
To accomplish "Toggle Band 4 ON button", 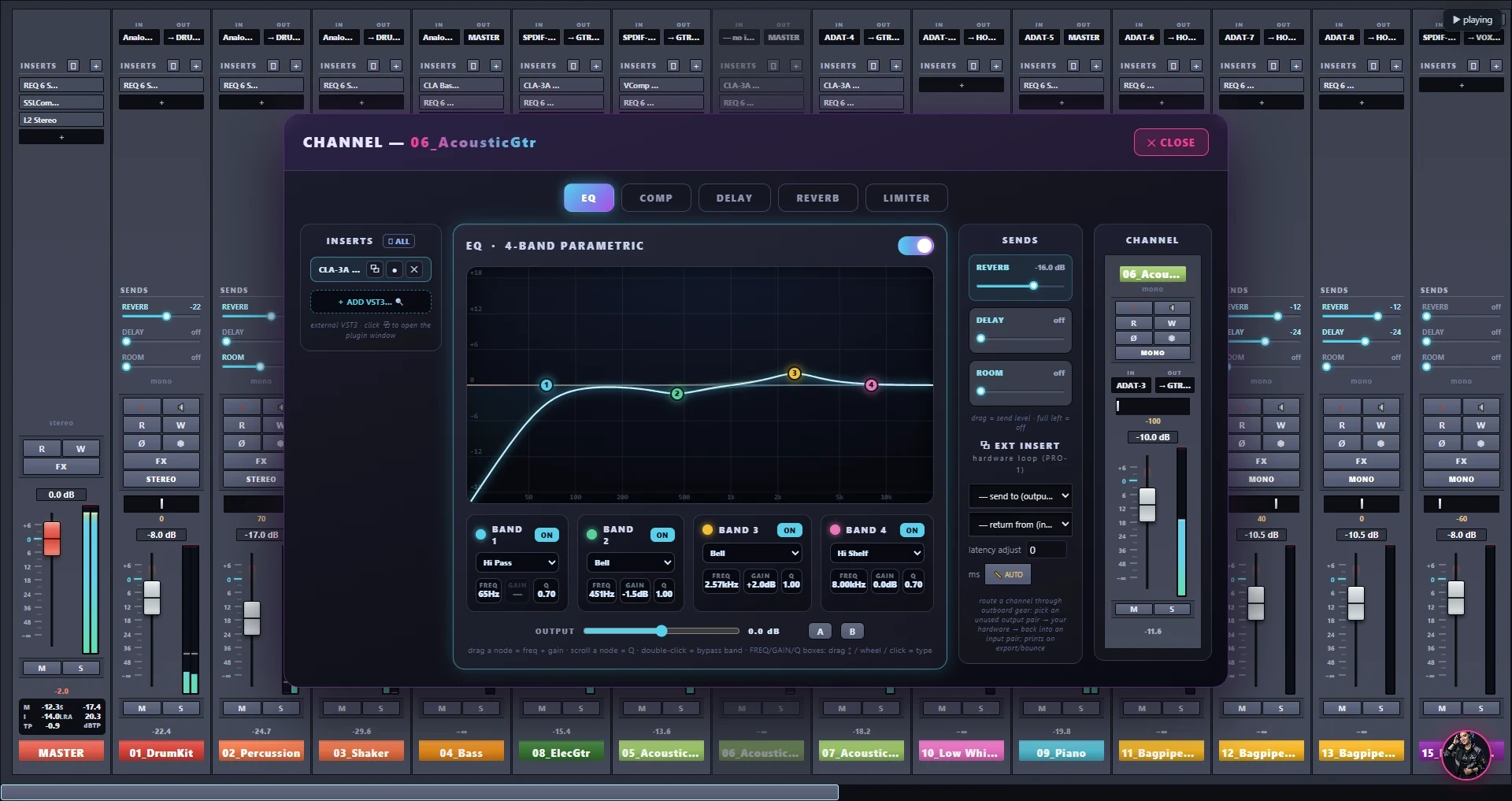I will (x=912, y=530).
